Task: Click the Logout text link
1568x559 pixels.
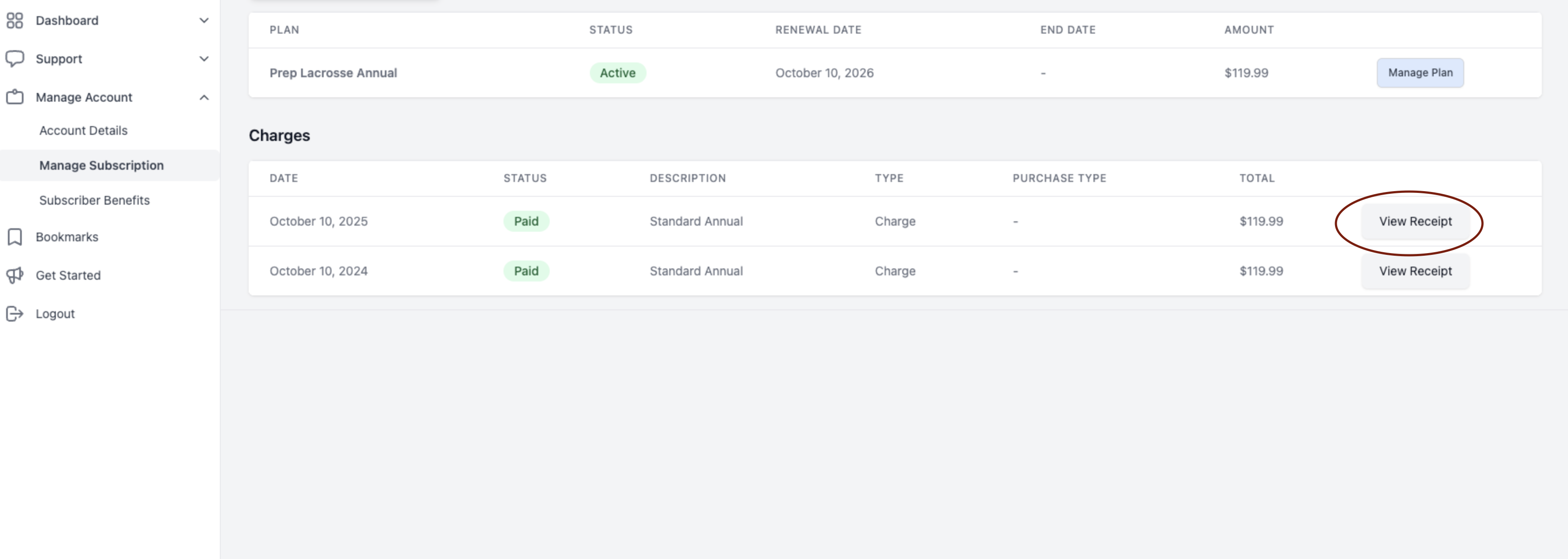Action: coord(55,314)
